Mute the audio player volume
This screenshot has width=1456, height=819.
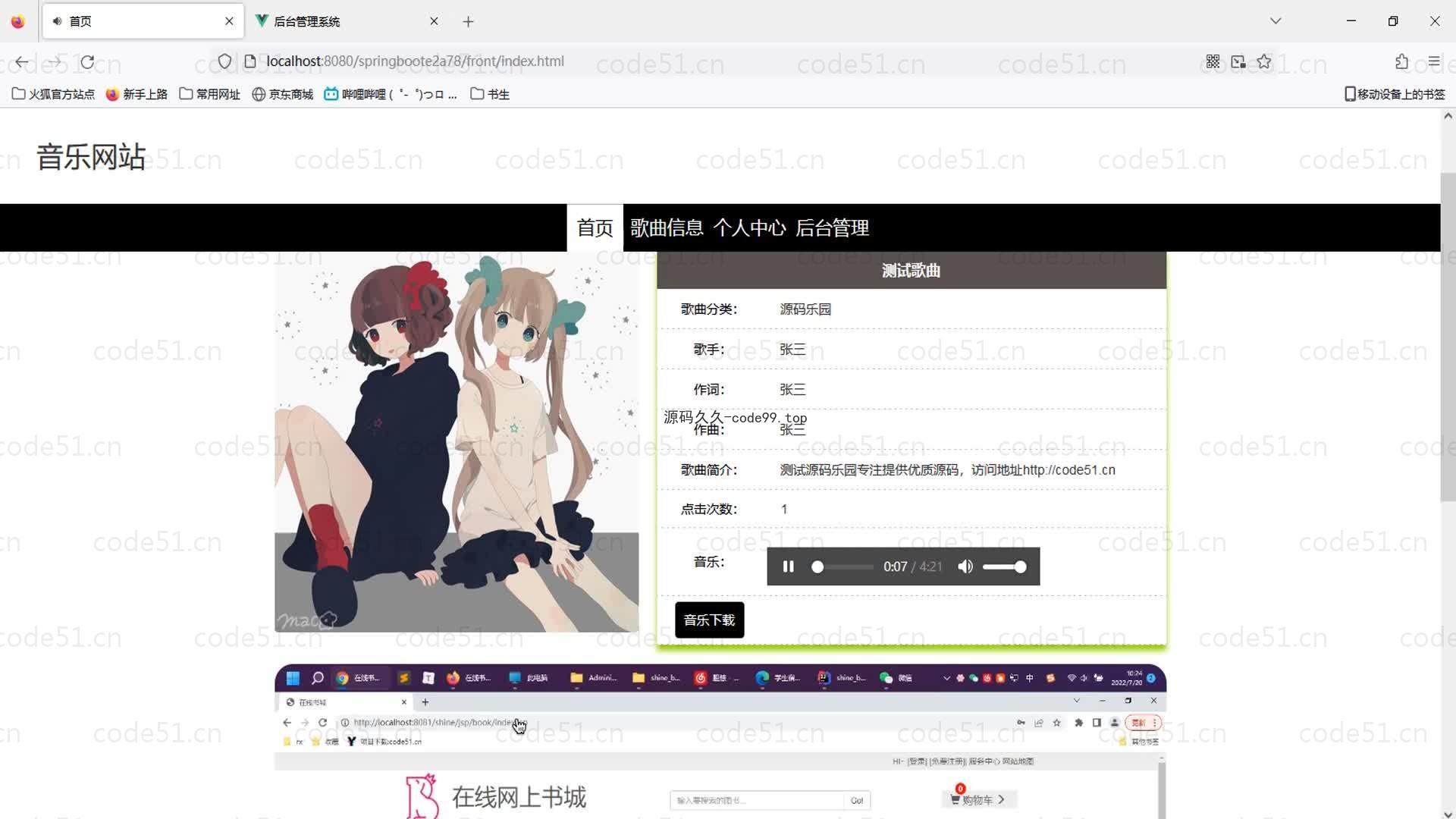tap(965, 566)
